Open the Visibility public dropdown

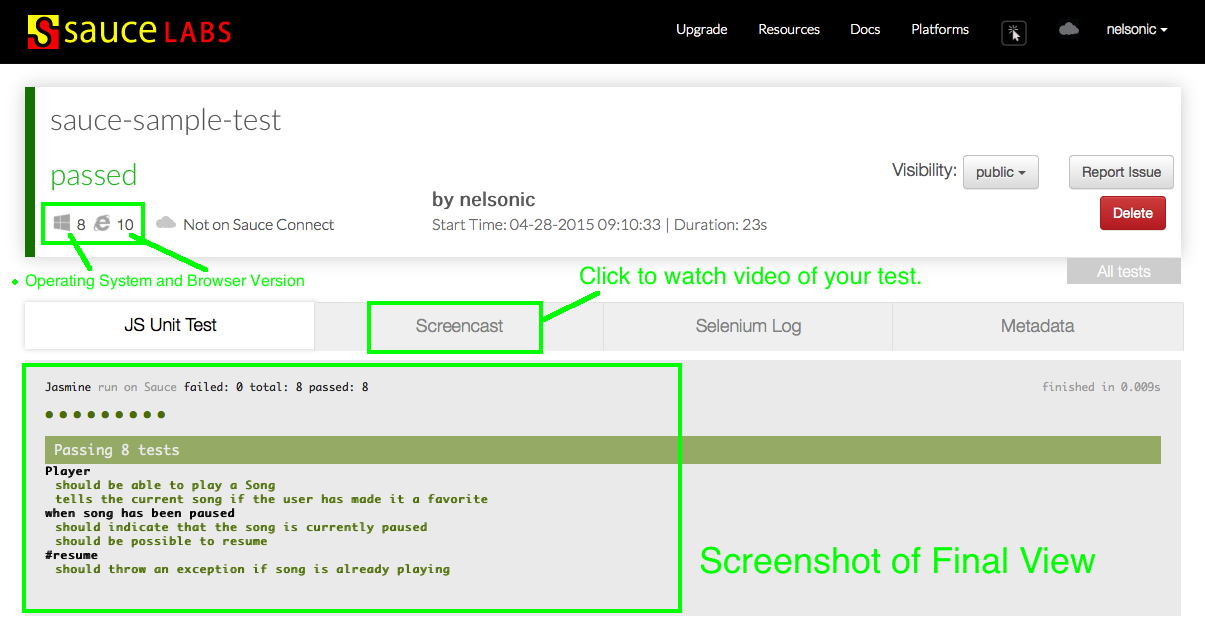coord(1001,172)
